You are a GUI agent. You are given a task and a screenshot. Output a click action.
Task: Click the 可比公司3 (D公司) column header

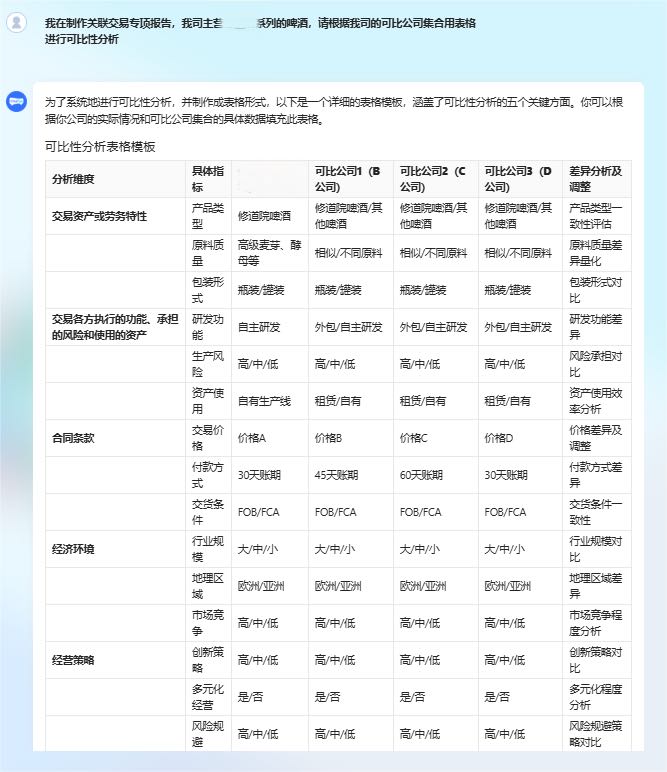click(x=518, y=178)
